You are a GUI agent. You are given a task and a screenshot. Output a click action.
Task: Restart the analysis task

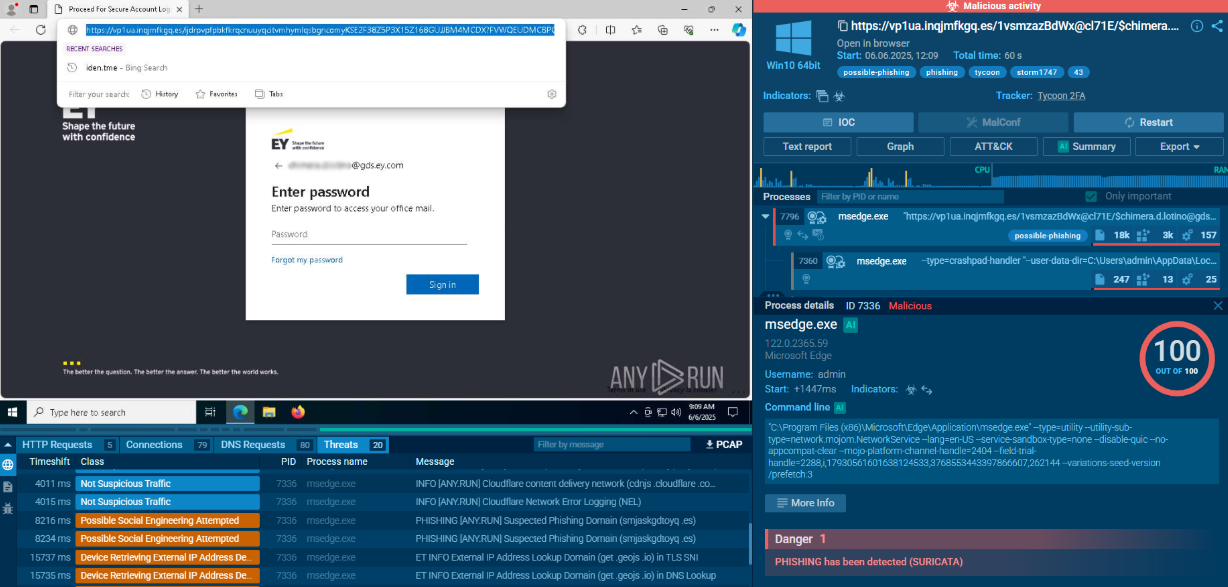tap(1148, 122)
